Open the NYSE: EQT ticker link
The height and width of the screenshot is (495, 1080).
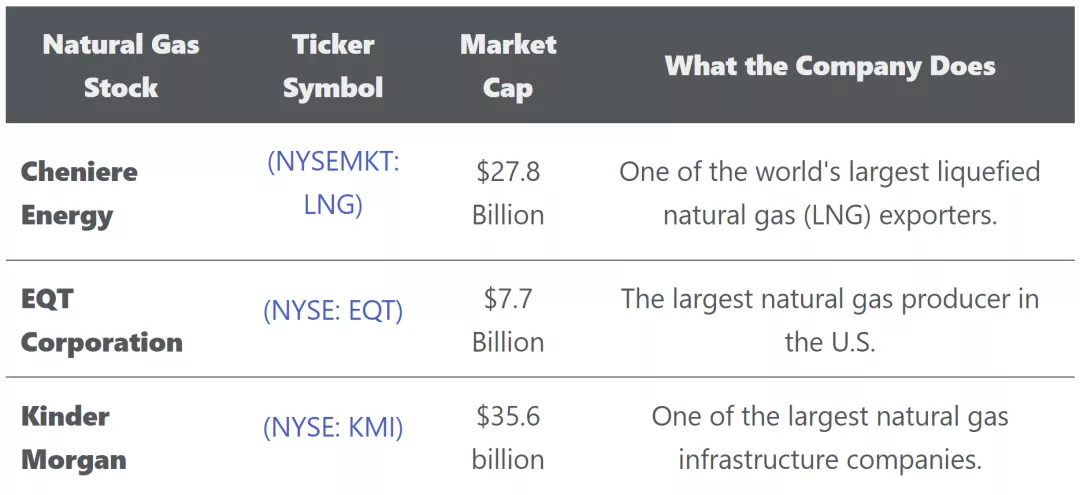coord(333,311)
